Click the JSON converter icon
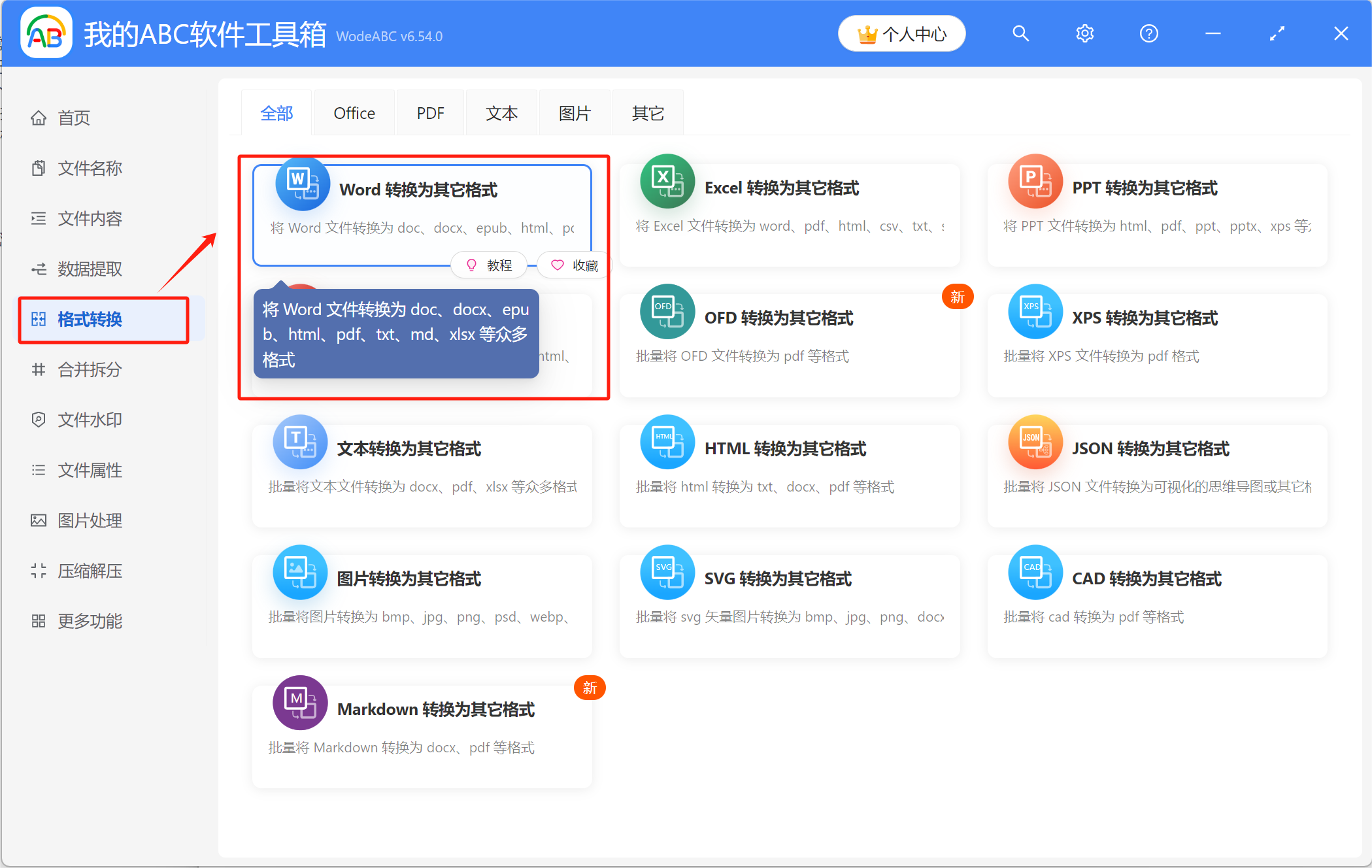 point(1035,442)
